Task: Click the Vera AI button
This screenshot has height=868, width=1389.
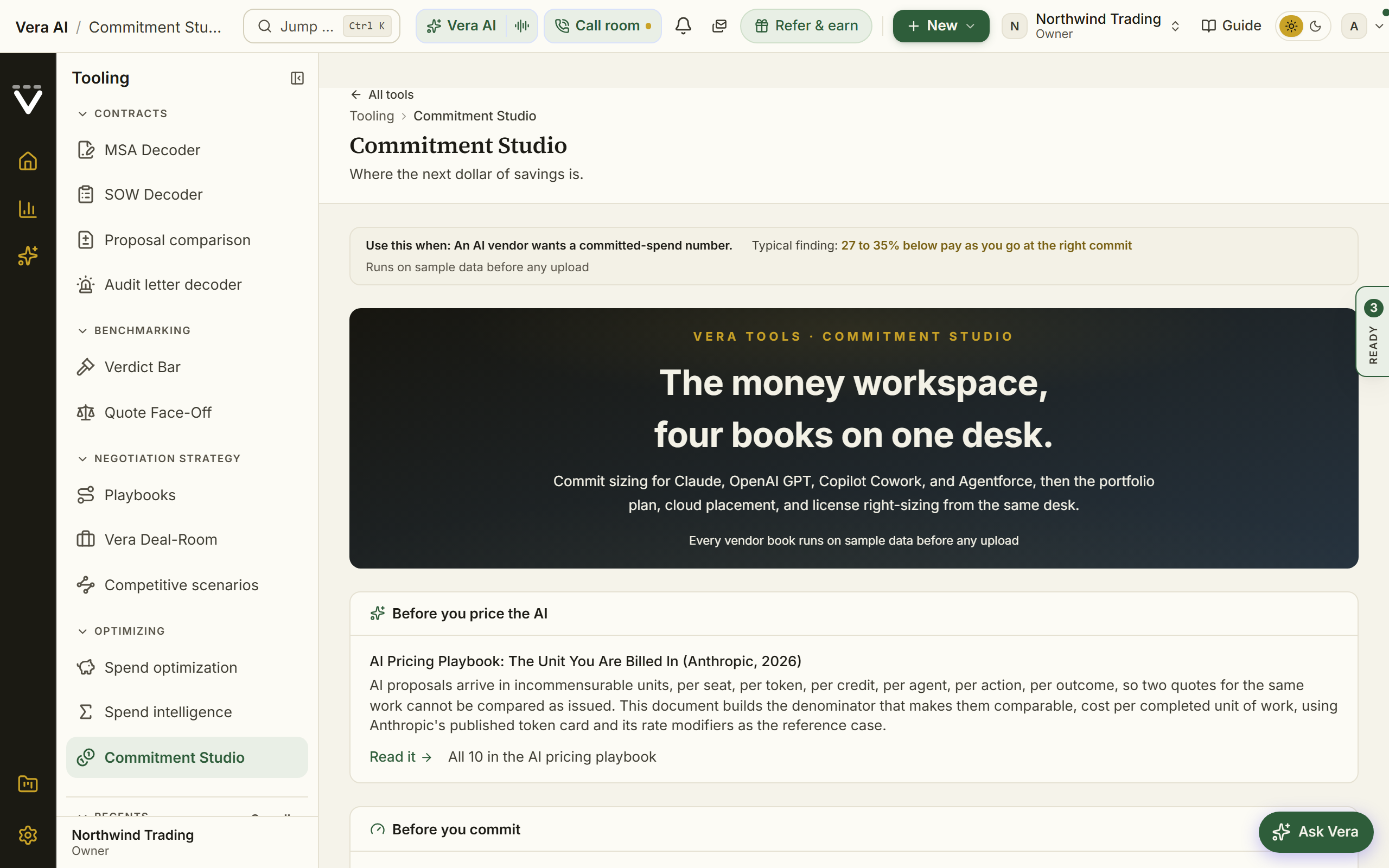Action: pos(461,26)
